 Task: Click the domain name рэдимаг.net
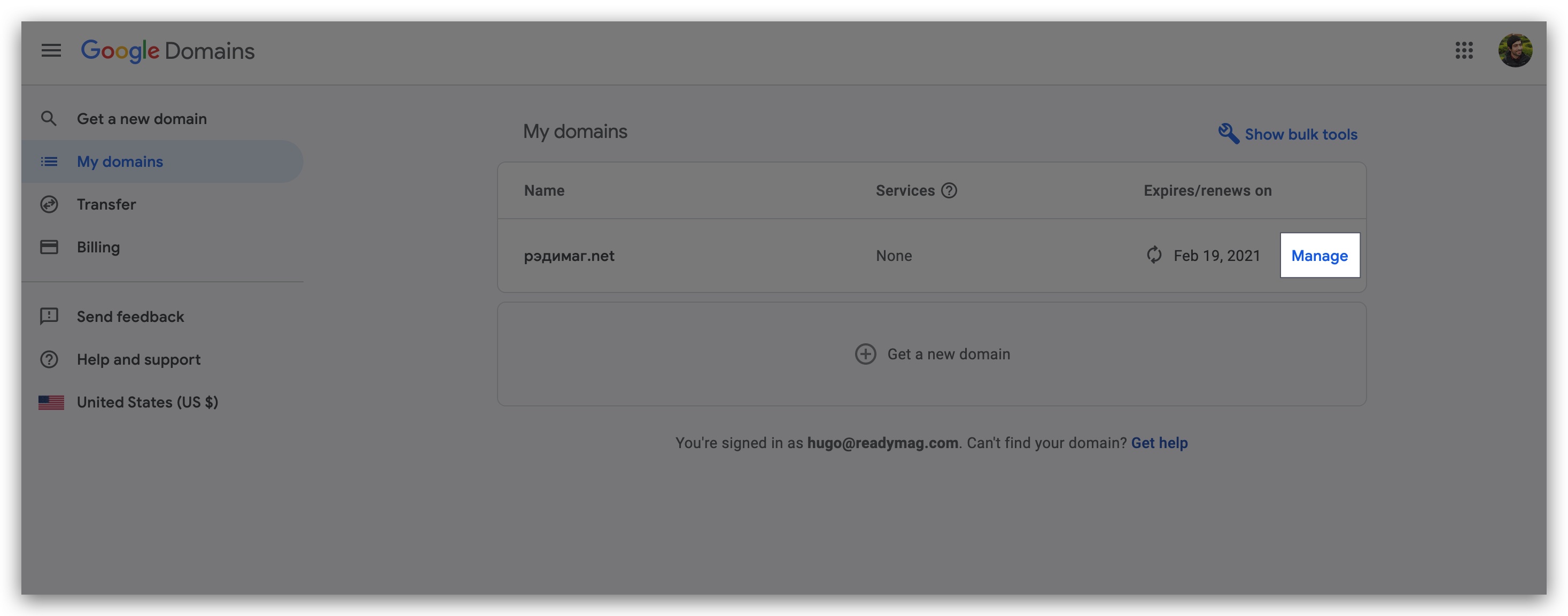click(x=569, y=256)
